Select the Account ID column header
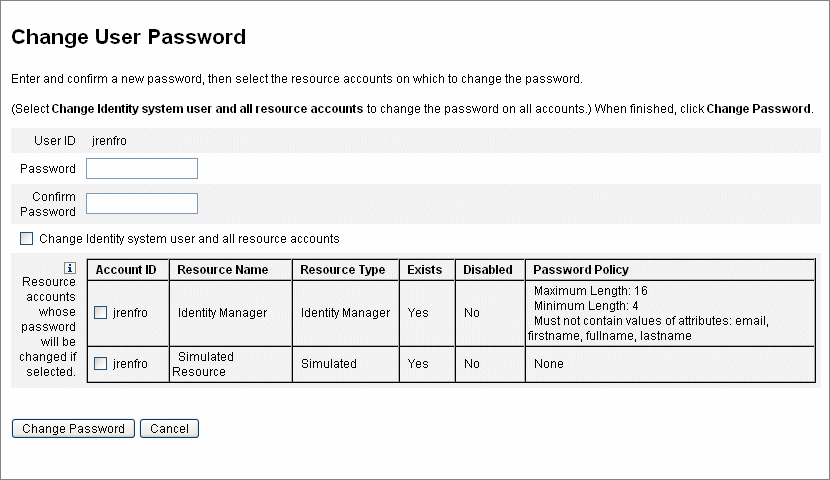Screen dimensions: 830x480 [x=126, y=270]
